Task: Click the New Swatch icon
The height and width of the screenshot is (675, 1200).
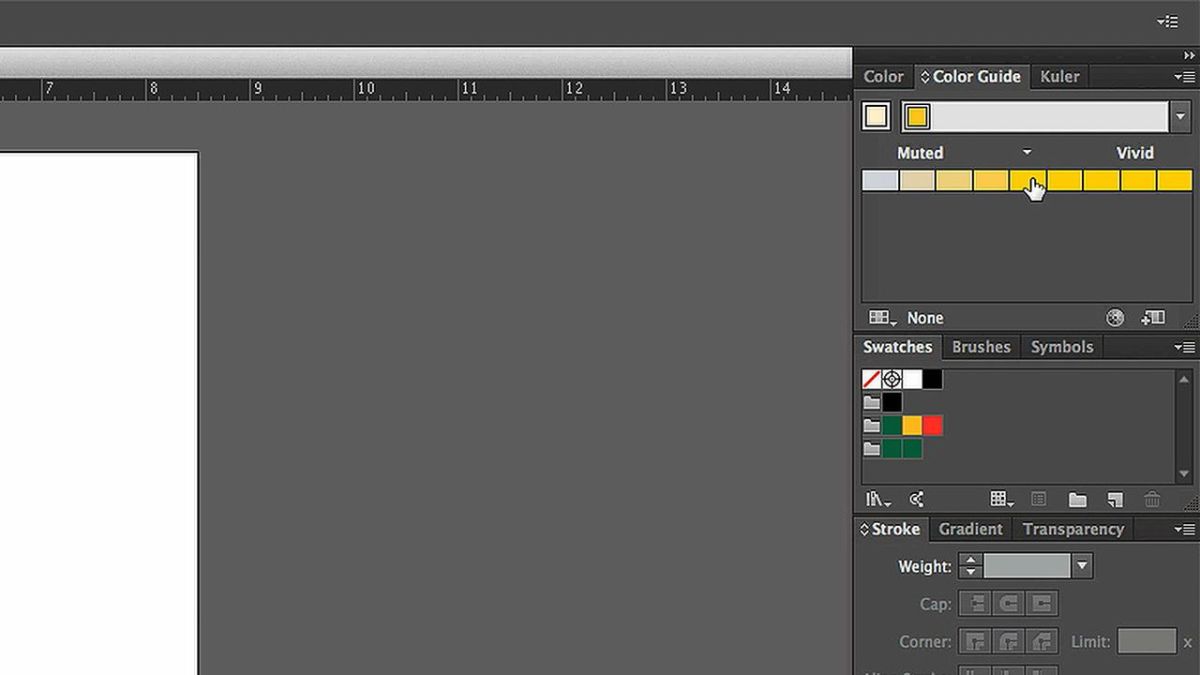Action: pos(1115,499)
